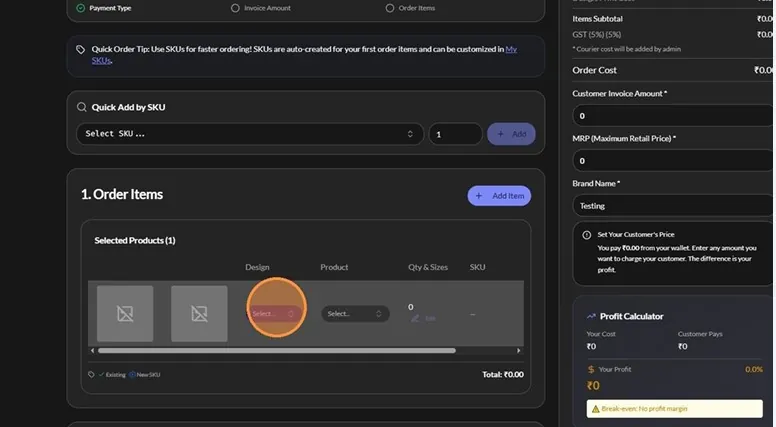Click the plus icon in Add Item button
The width and height of the screenshot is (776, 427).
coord(479,196)
